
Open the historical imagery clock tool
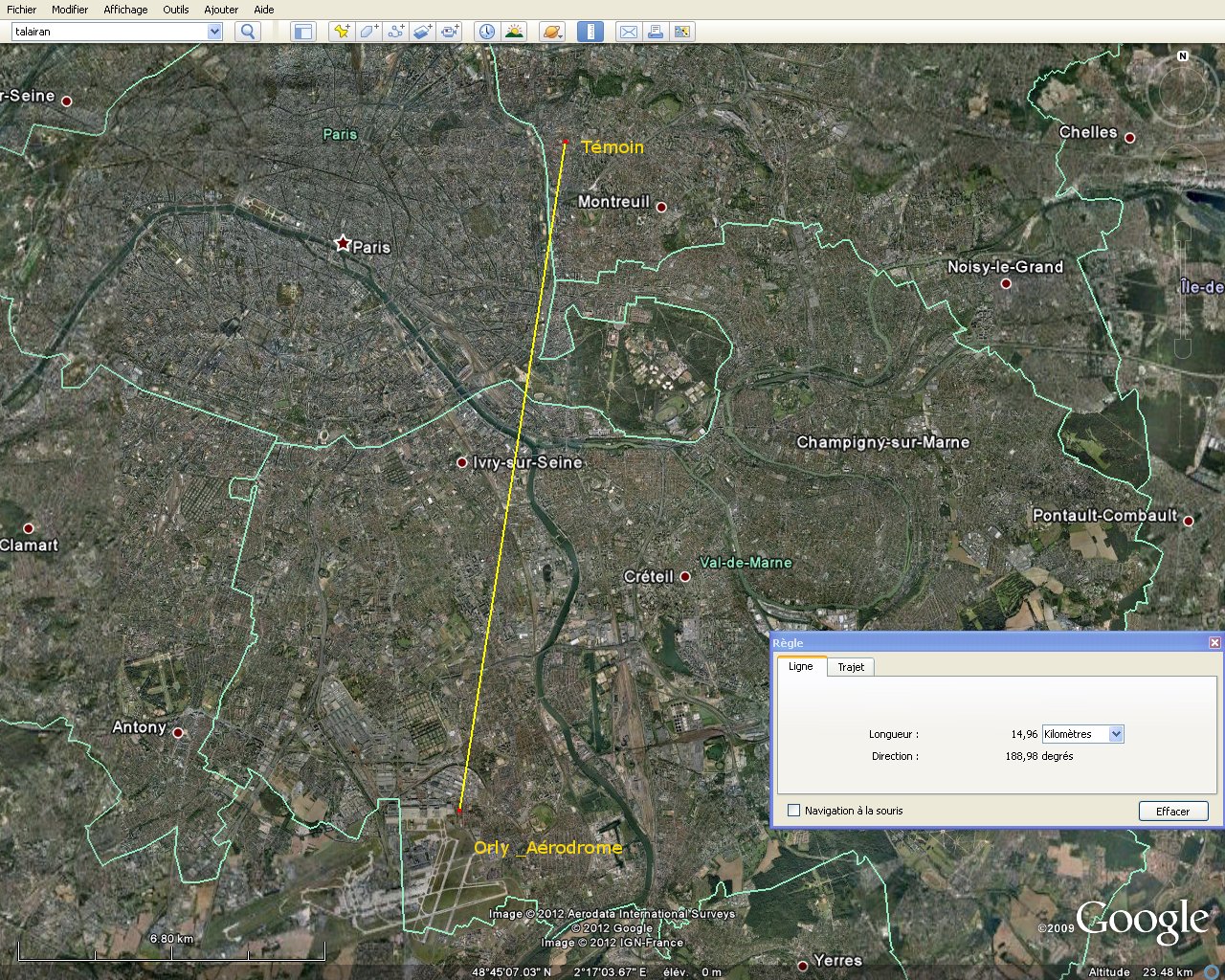[487, 32]
